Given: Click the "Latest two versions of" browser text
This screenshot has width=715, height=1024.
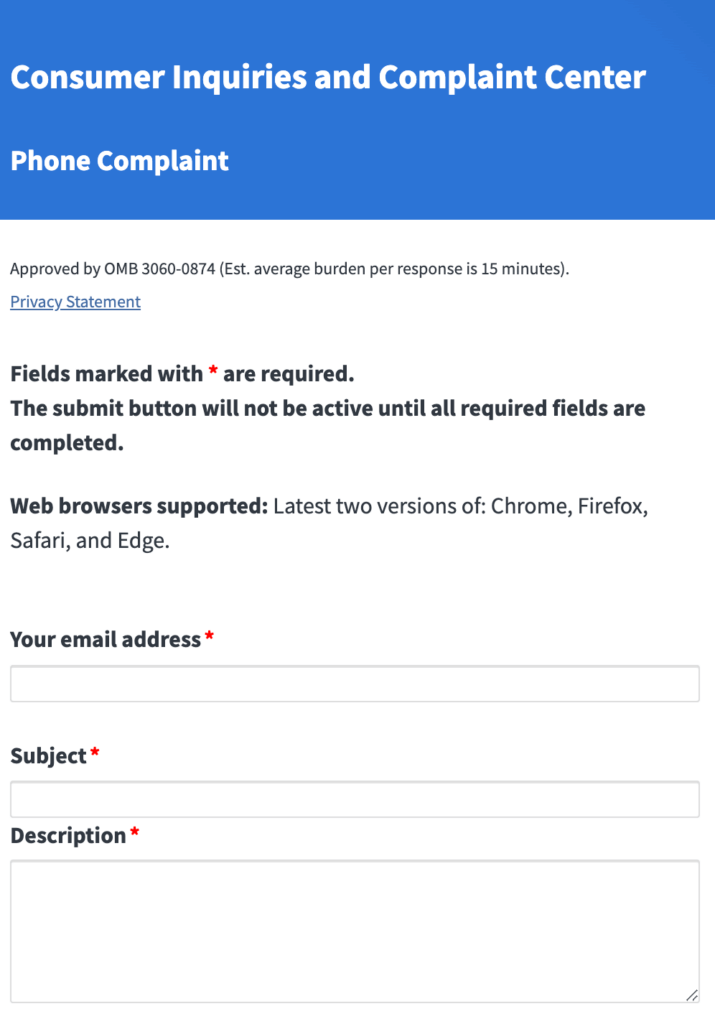Looking at the screenshot, I should pyautogui.click(x=378, y=506).
